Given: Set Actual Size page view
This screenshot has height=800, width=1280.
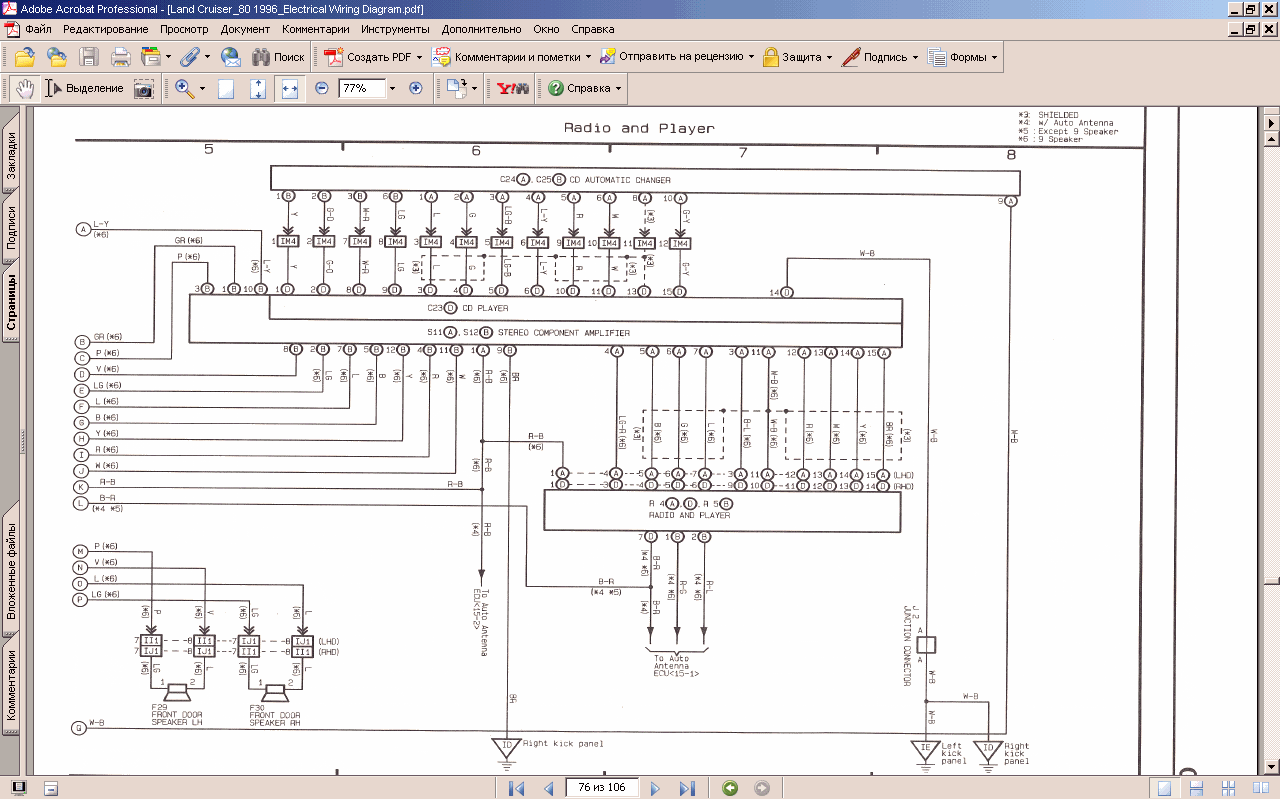Looking at the screenshot, I should pos(226,88).
